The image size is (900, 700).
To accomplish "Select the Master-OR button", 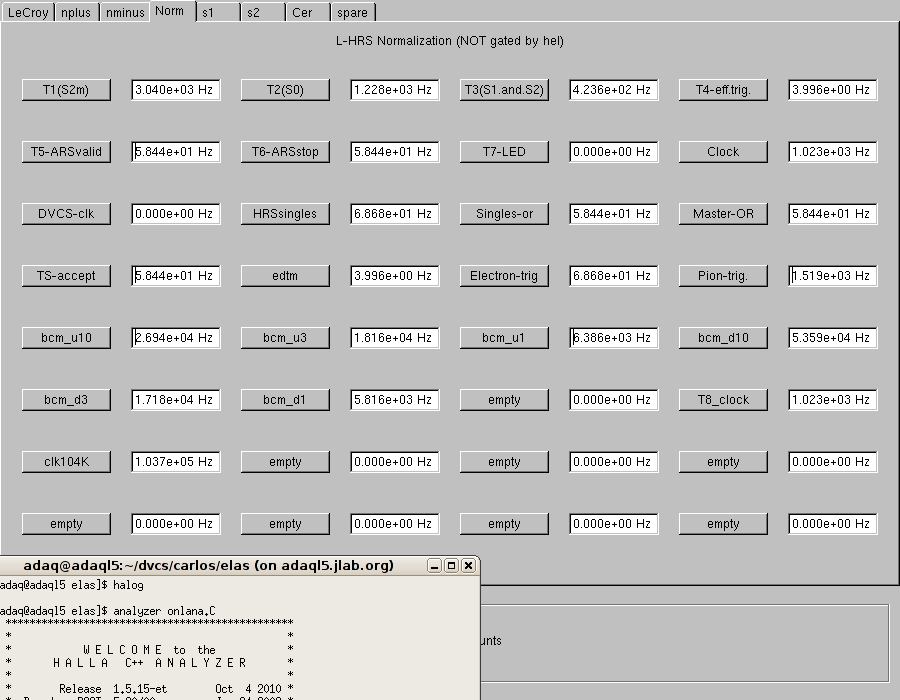I will [723, 214].
